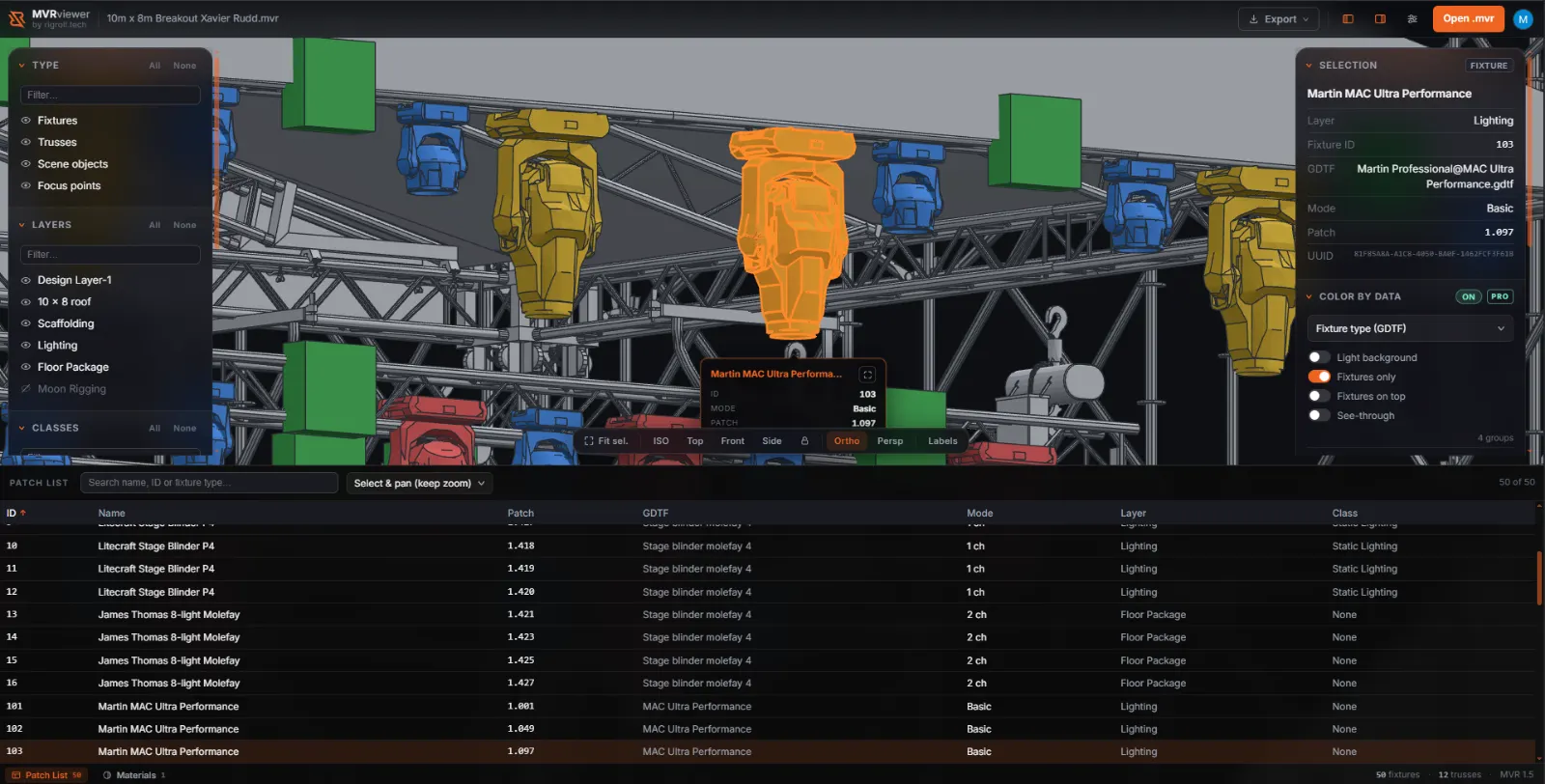1545x784 pixels.
Task: Collapse the COLOR BY DATA section
Action: click(x=1308, y=297)
